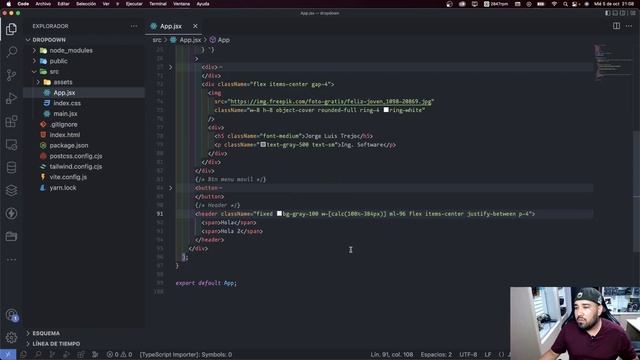This screenshot has width=640, height=360.
Task: Open the Editar menu
Action: pyautogui.click(x=63, y=4)
